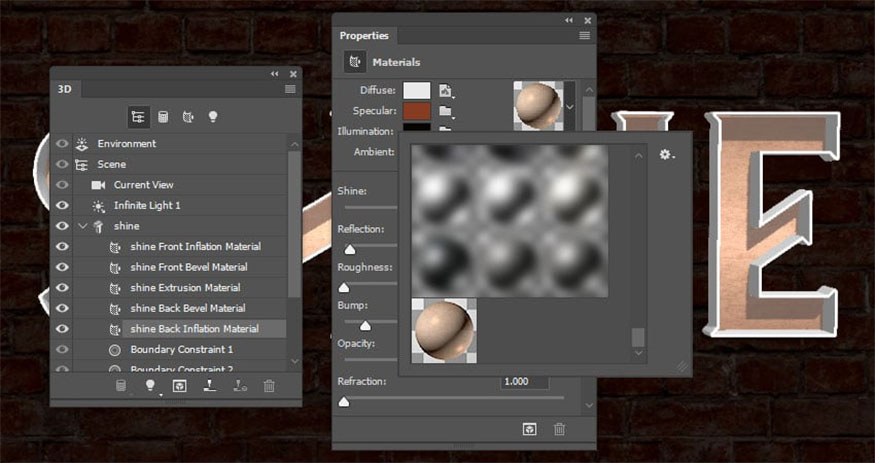Select shine Front Inflation Material
The height and width of the screenshot is (463, 875).
[x=195, y=246]
